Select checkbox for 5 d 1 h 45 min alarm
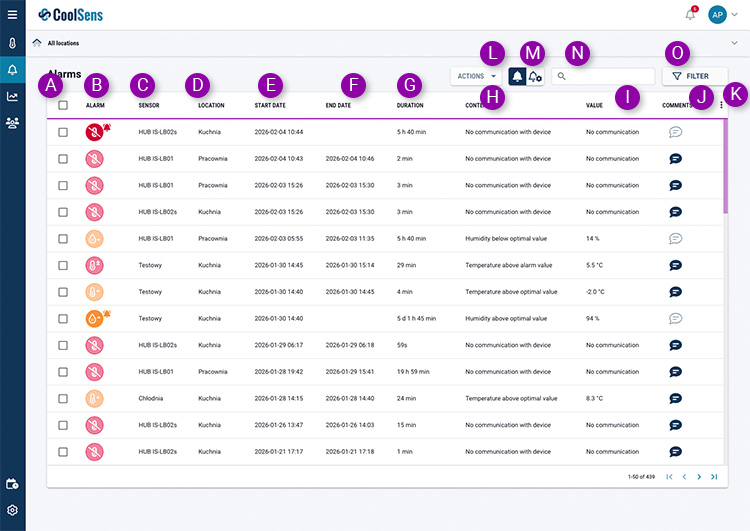 [x=63, y=318]
